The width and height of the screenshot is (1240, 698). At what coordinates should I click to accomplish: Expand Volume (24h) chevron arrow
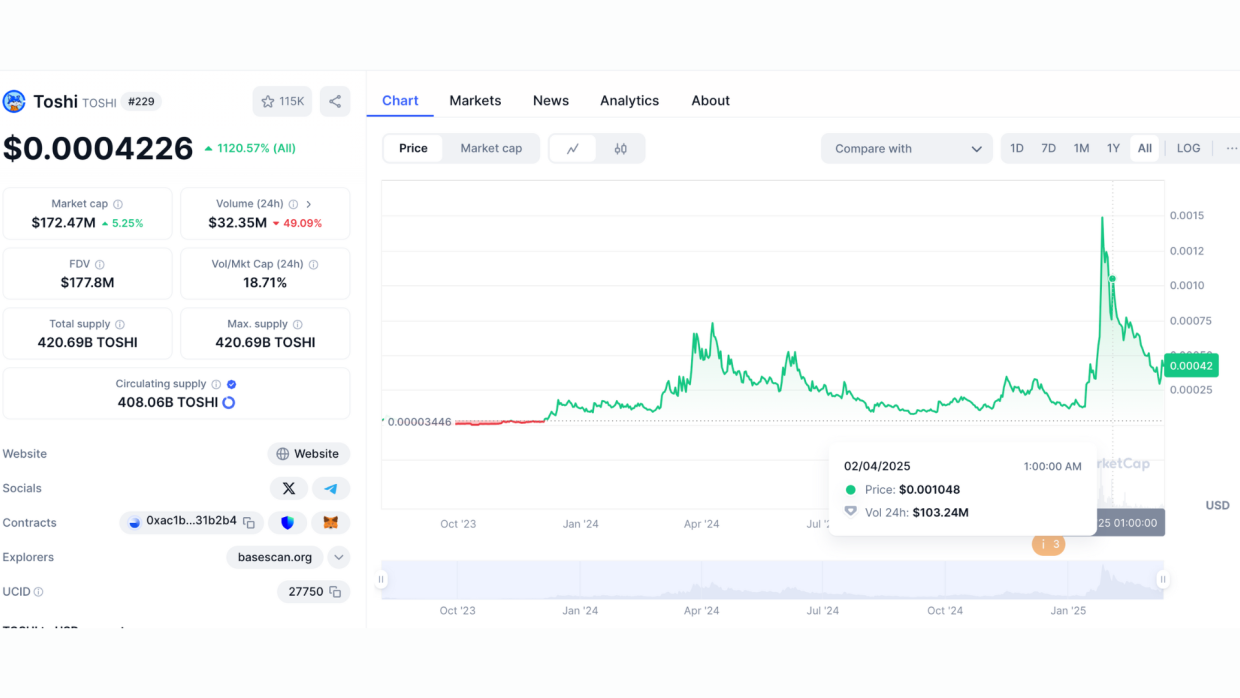[x=309, y=204]
